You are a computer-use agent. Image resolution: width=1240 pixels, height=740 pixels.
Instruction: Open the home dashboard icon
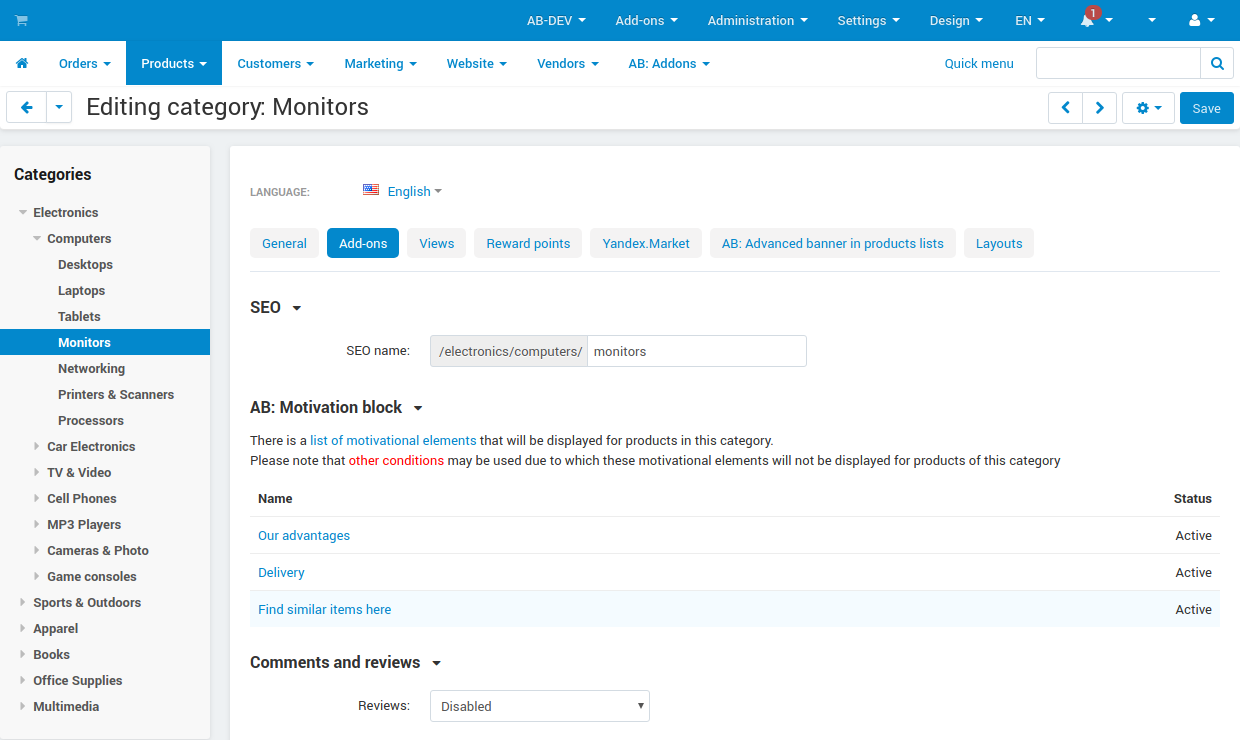[22, 63]
